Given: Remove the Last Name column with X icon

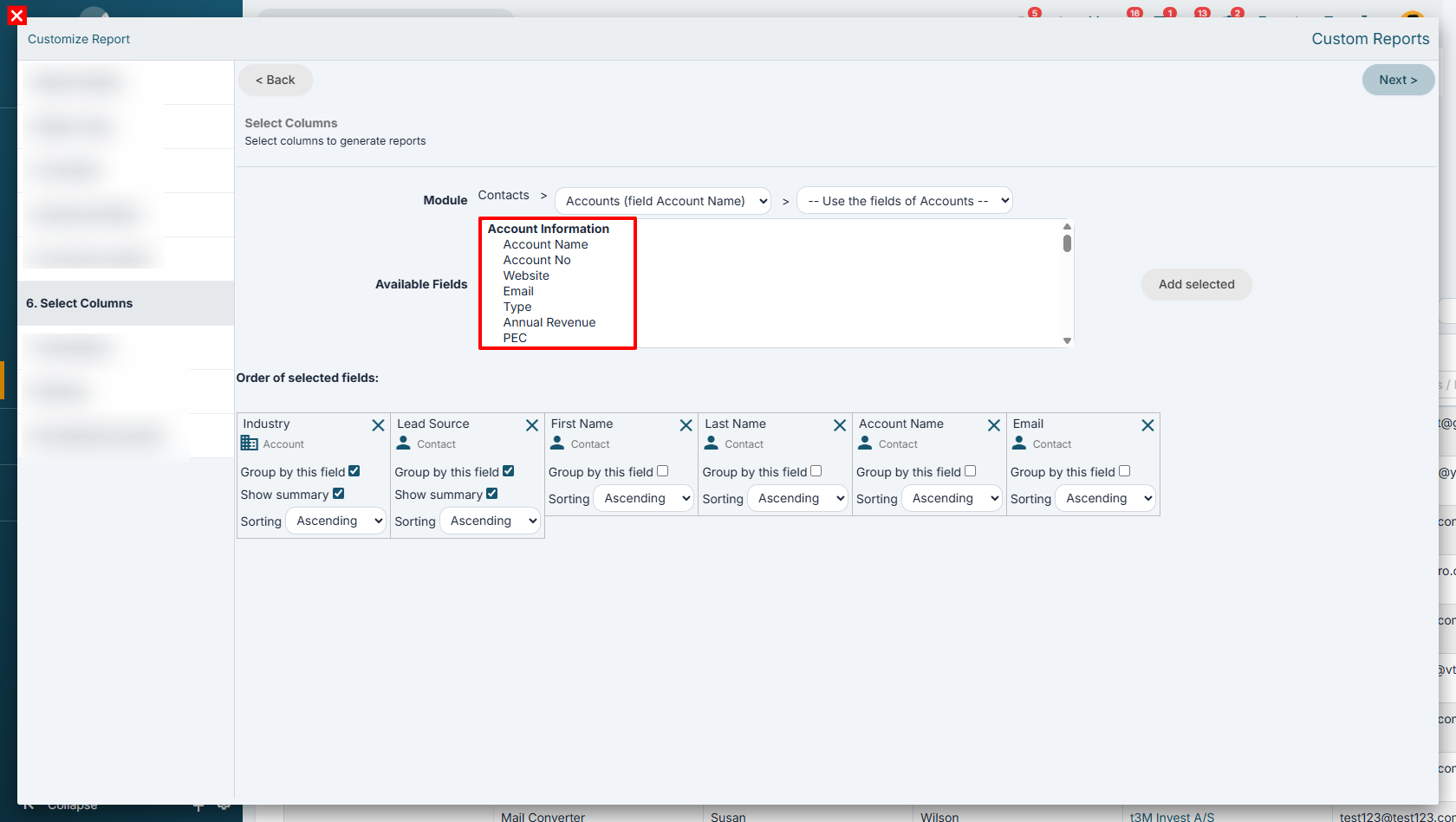Looking at the screenshot, I should [x=840, y=425].
